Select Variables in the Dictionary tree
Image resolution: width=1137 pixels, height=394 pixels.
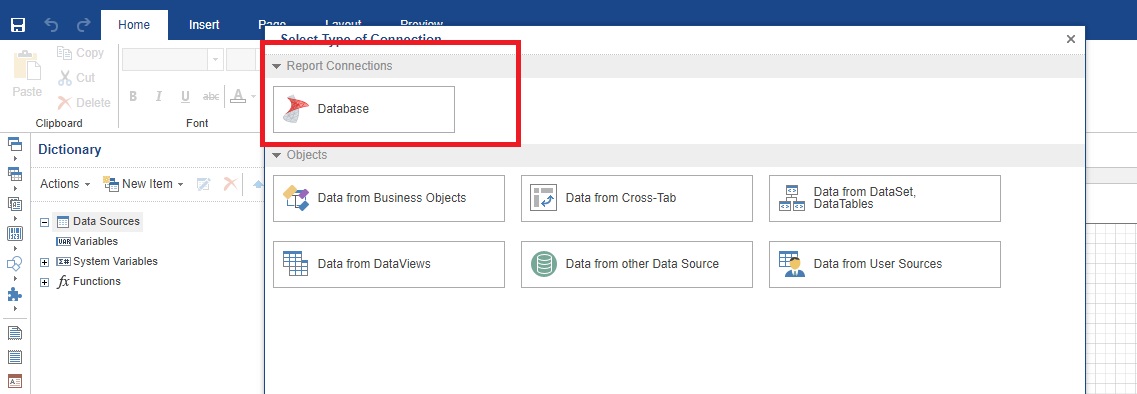coord(87,242)
